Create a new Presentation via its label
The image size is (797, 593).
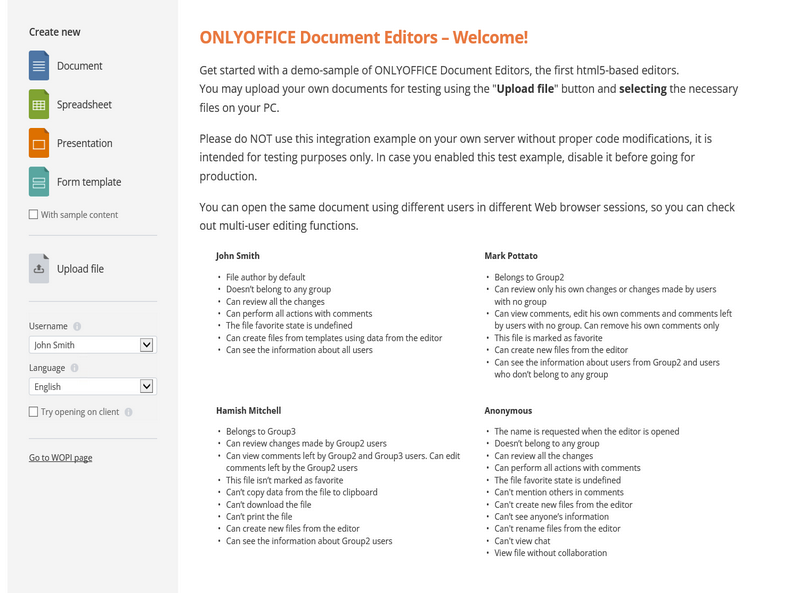coord(84,143)
